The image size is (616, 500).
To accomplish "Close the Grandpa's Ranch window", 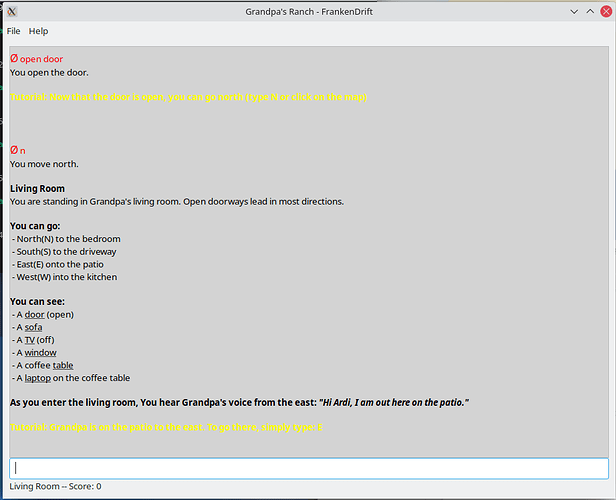I will click(606, 12).
